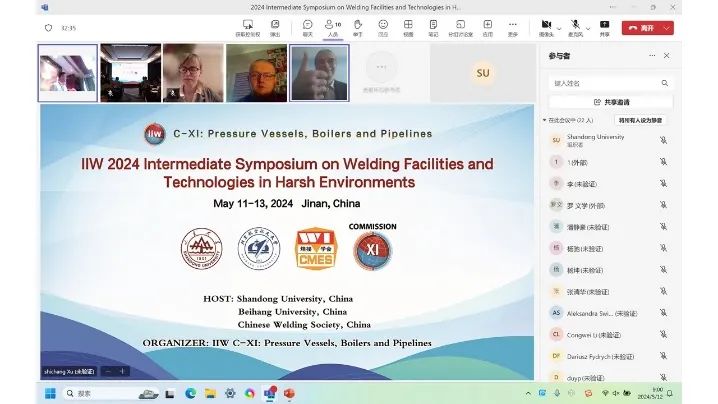
Task: Pop out the shared content window
Action: coord(275,25)
